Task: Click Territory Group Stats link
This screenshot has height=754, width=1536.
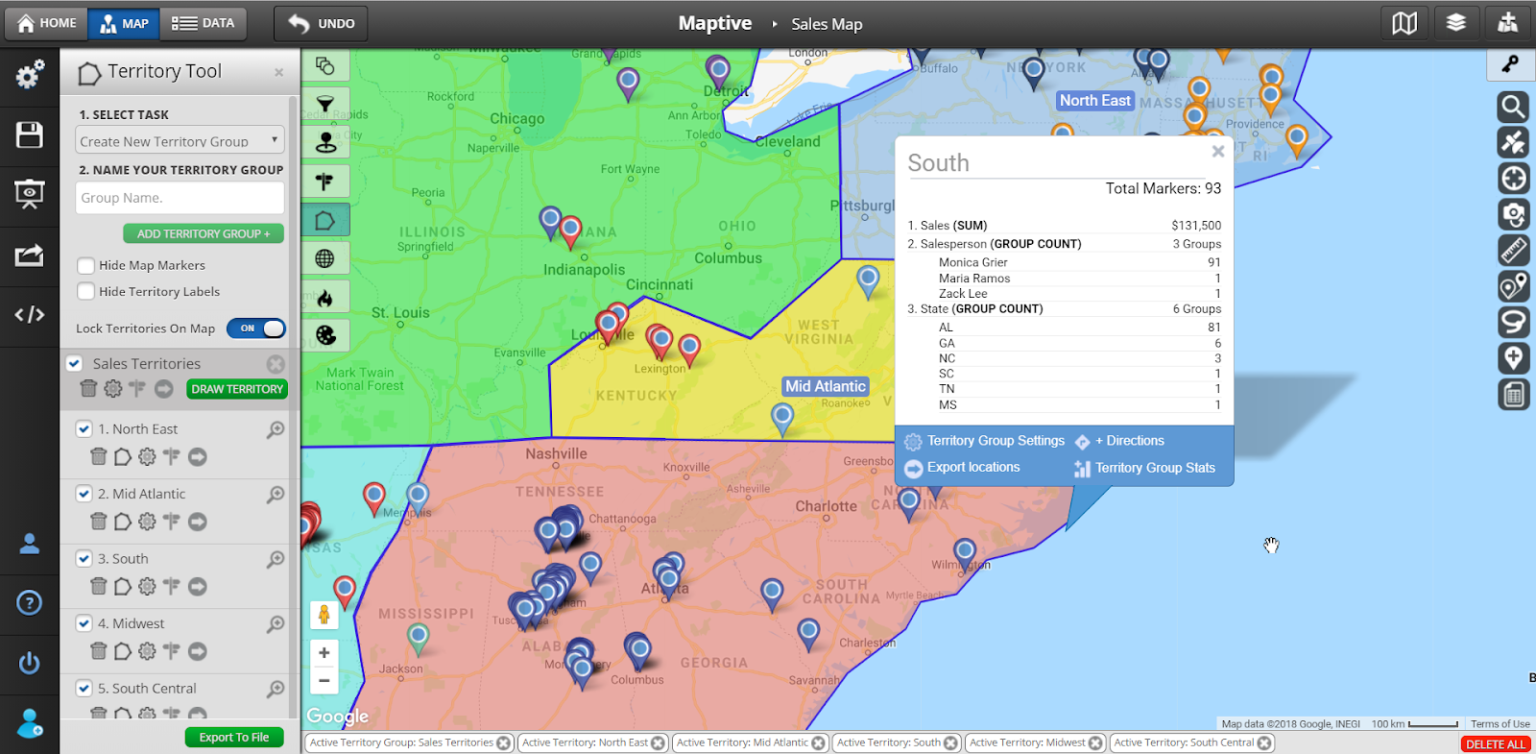Action: (1154, 468)
